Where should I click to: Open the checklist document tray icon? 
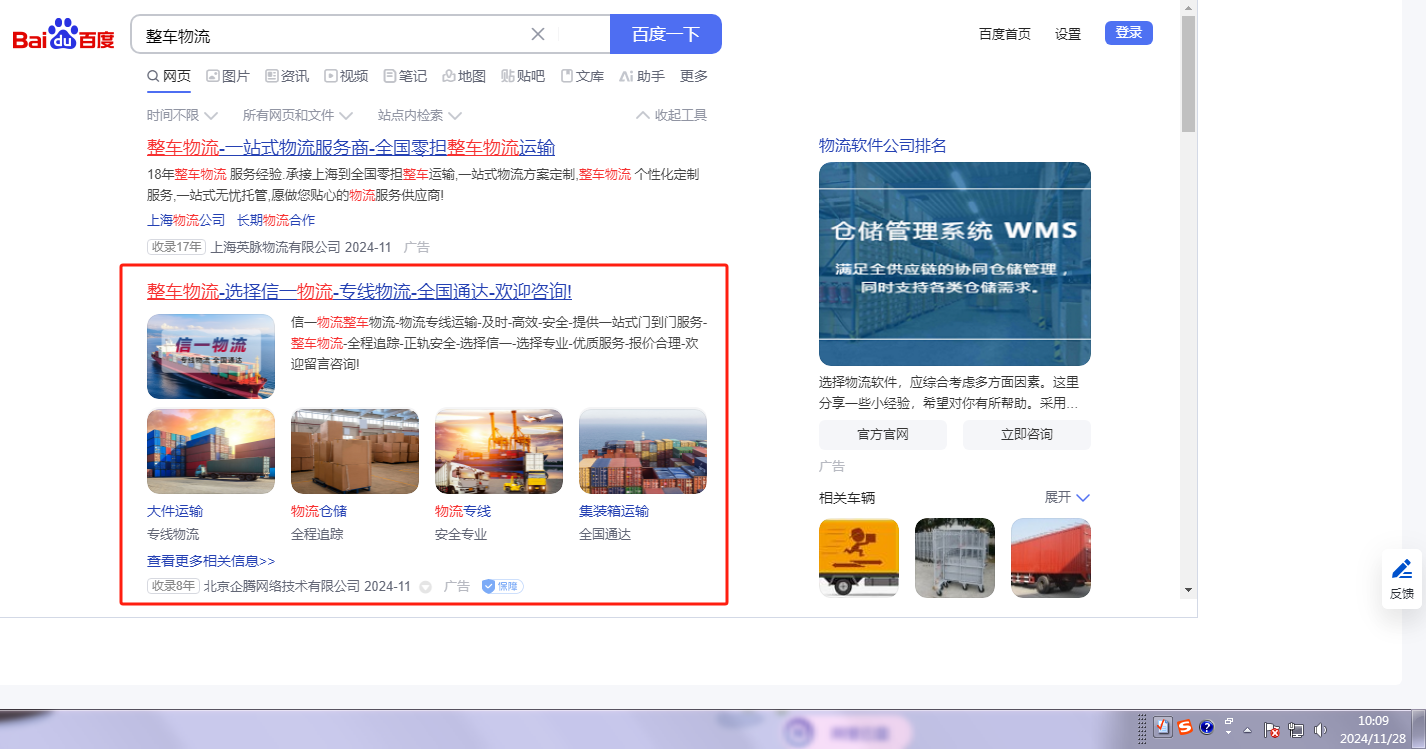1163,728
